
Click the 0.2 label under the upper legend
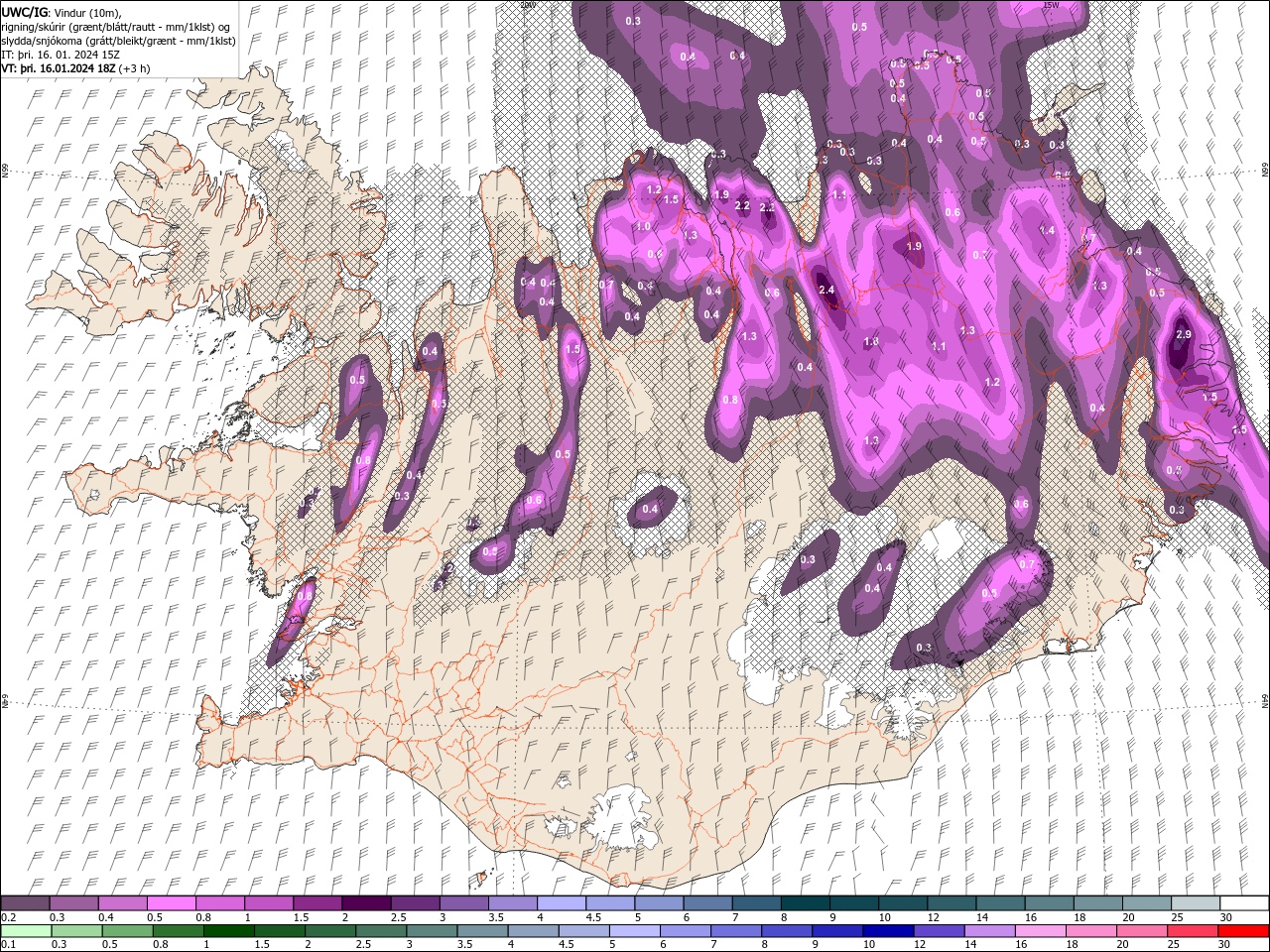[x=8, y=917]
